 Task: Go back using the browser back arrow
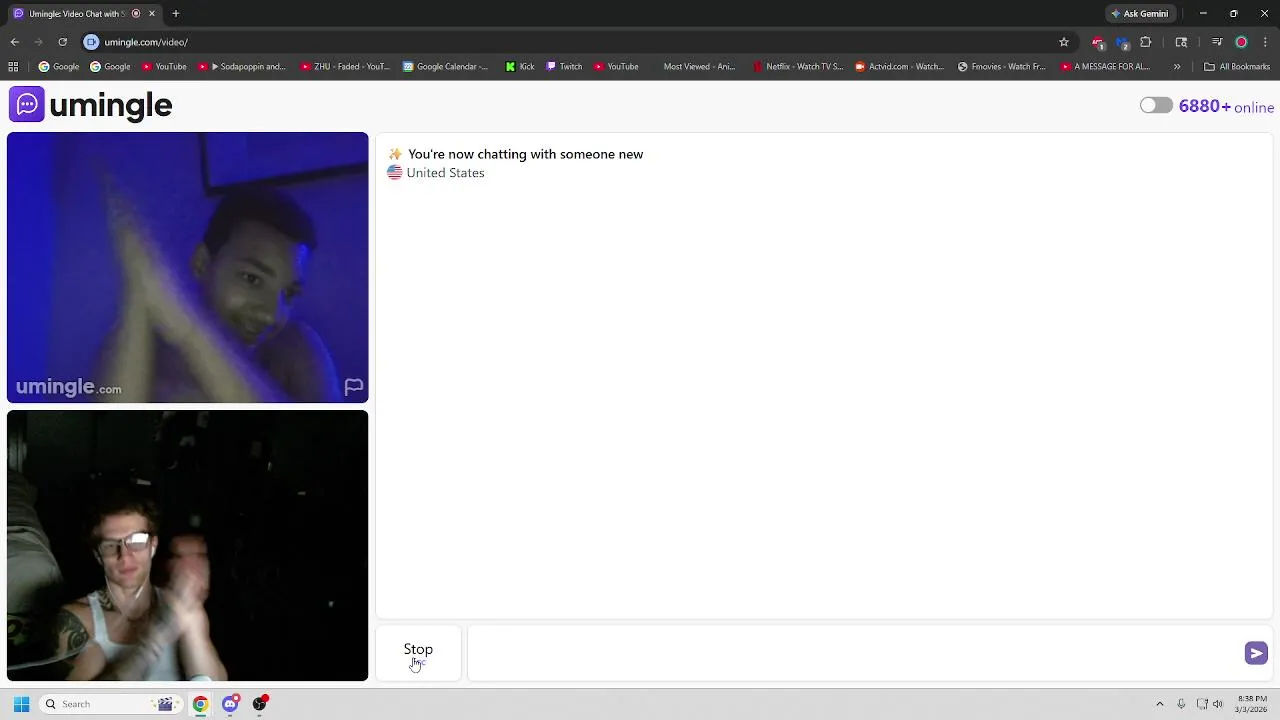tap(14, 42)
